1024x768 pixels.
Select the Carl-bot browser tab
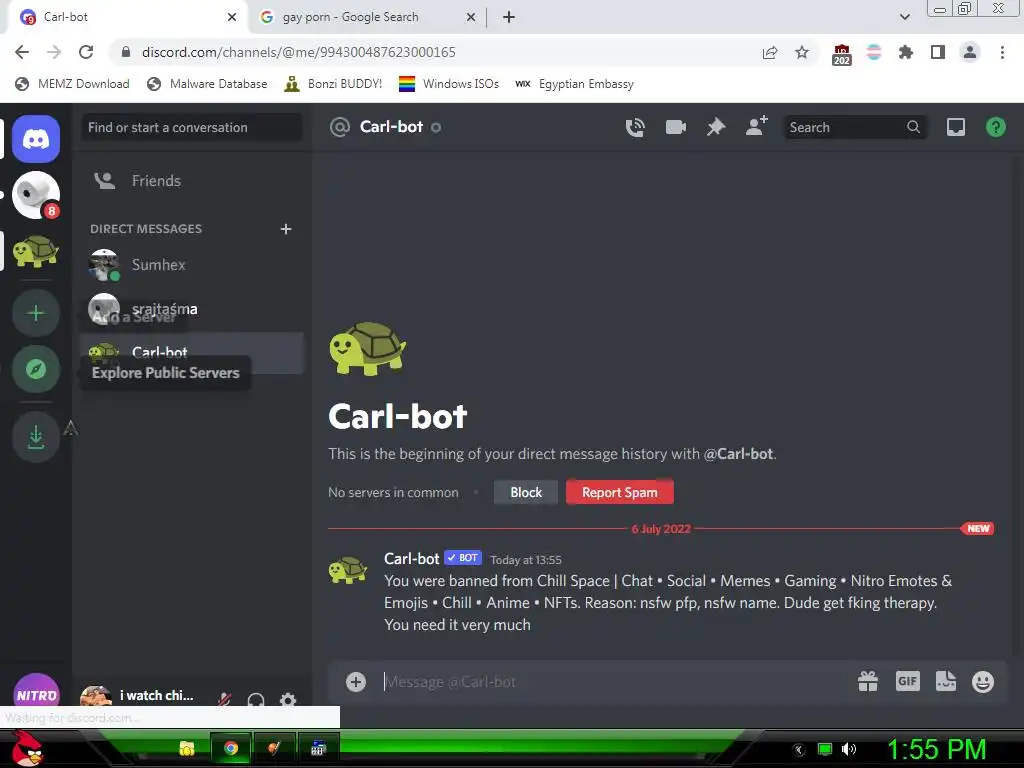[x=127, y=17]
